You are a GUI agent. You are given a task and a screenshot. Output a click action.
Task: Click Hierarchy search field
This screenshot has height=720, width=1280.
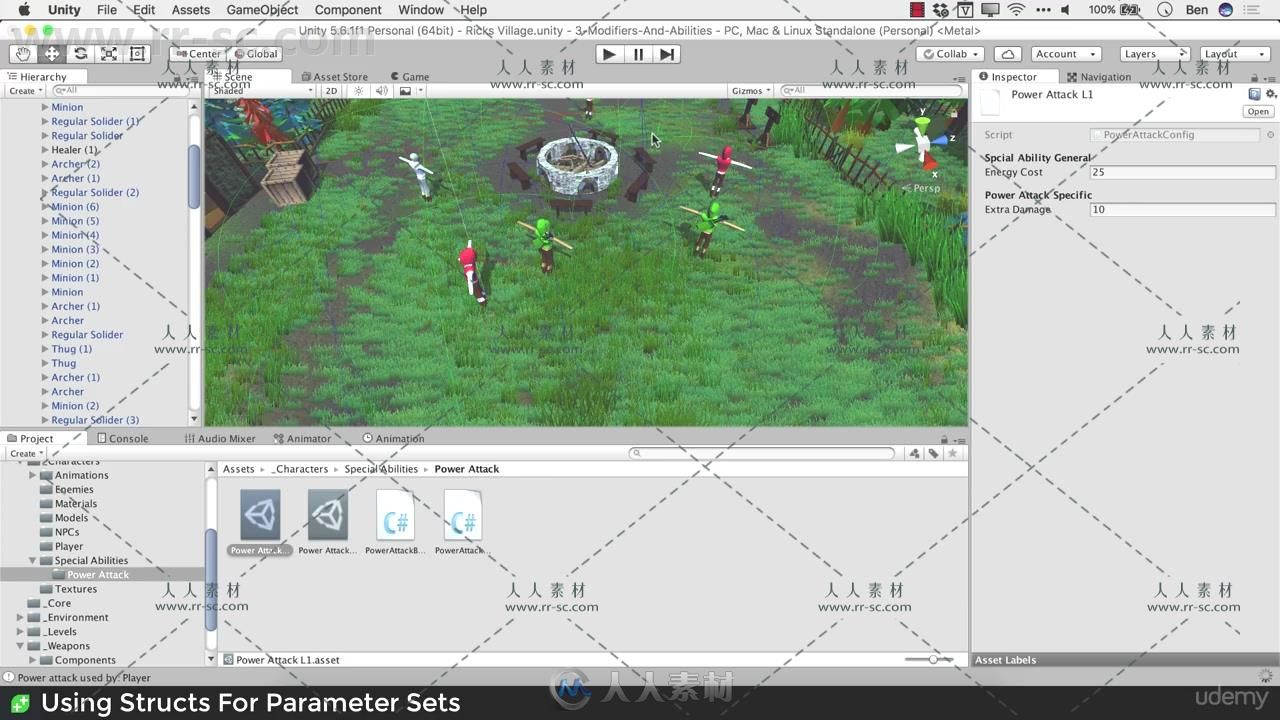coord(120,91)
